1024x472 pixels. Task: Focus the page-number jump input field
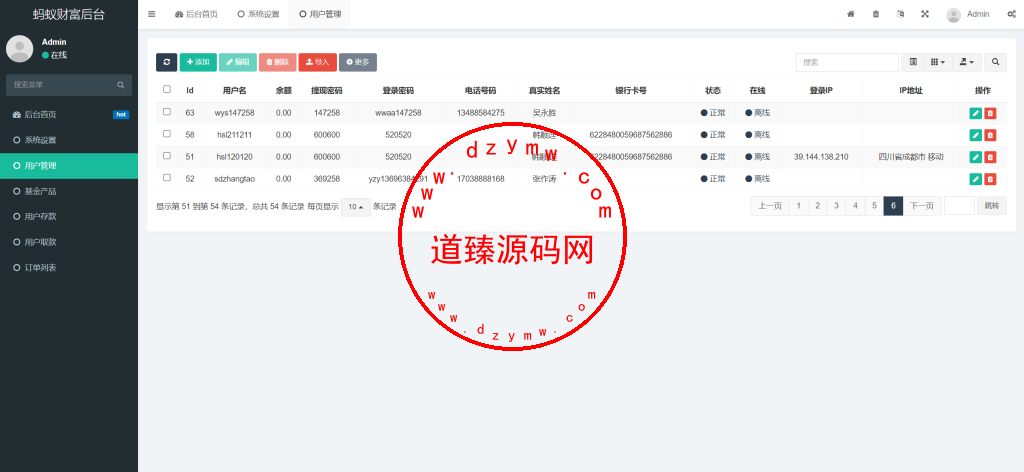point(959,206)
